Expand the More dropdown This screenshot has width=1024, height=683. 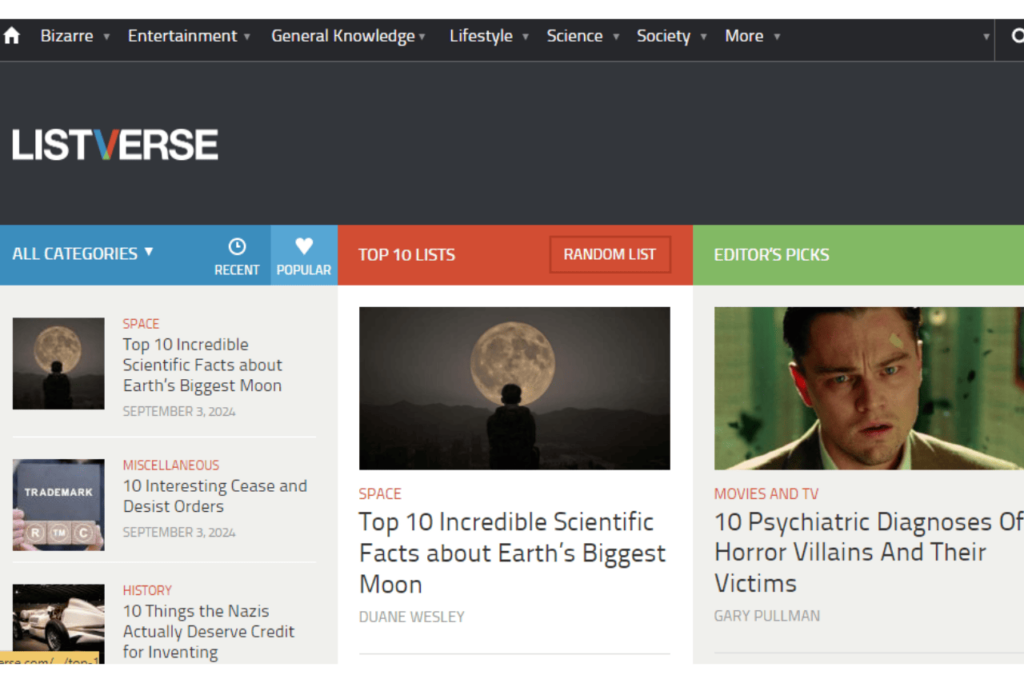(x=745, y=35)
